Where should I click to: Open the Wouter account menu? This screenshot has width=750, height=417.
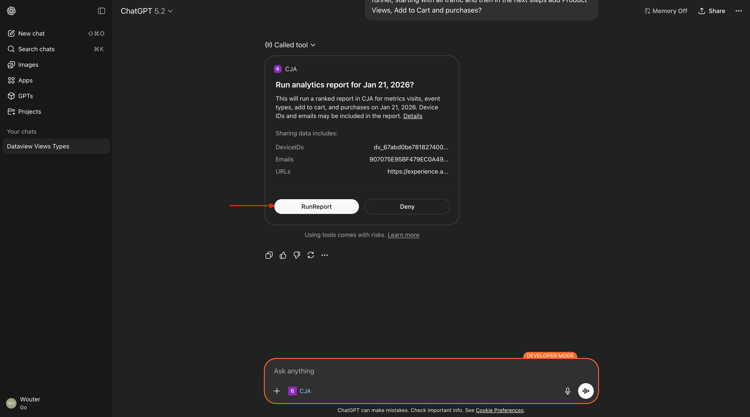pyautogui.click(x=56, y=403)
